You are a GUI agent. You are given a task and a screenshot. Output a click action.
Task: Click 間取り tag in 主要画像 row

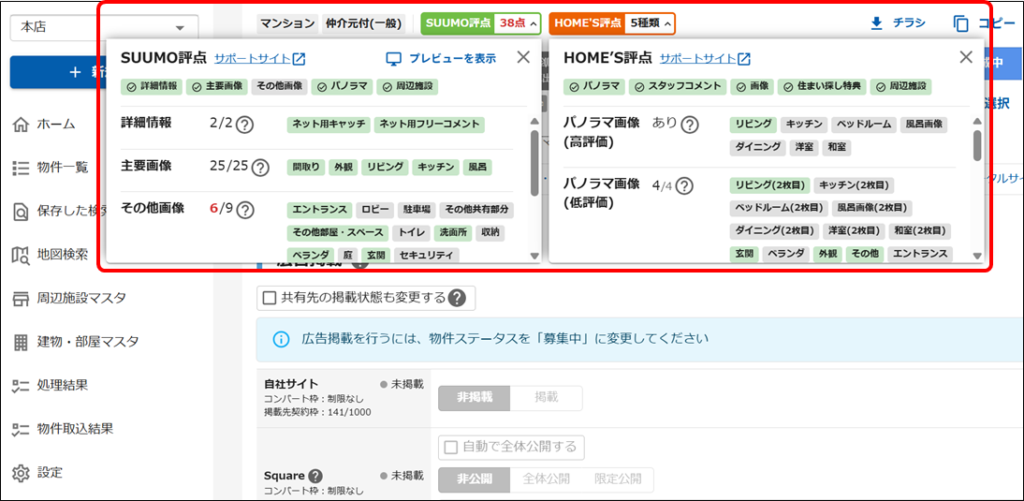(305, 167)
